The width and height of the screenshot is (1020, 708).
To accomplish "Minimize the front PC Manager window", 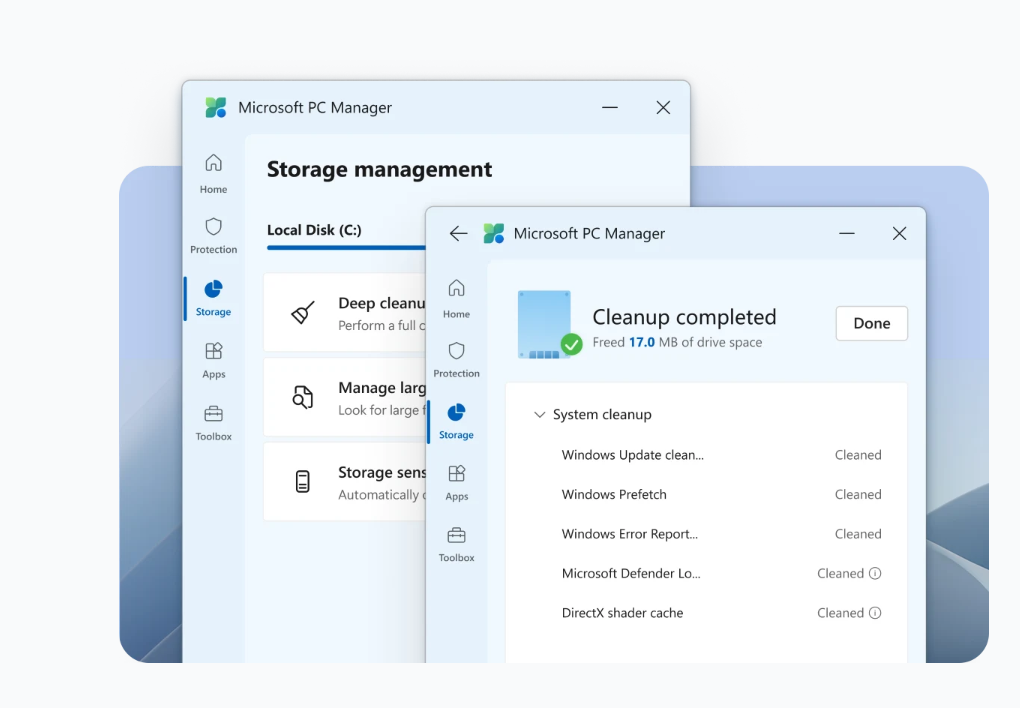I will [847, 233].
